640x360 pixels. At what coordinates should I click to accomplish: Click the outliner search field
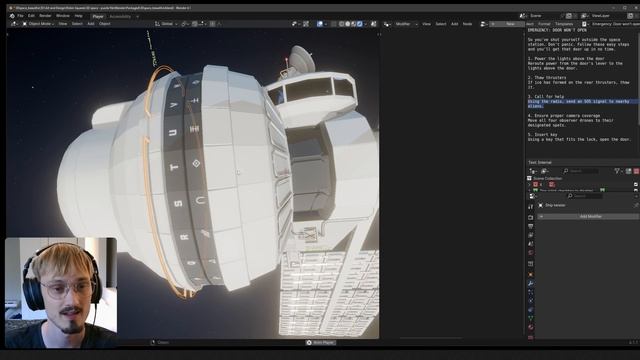coord(581,171)
